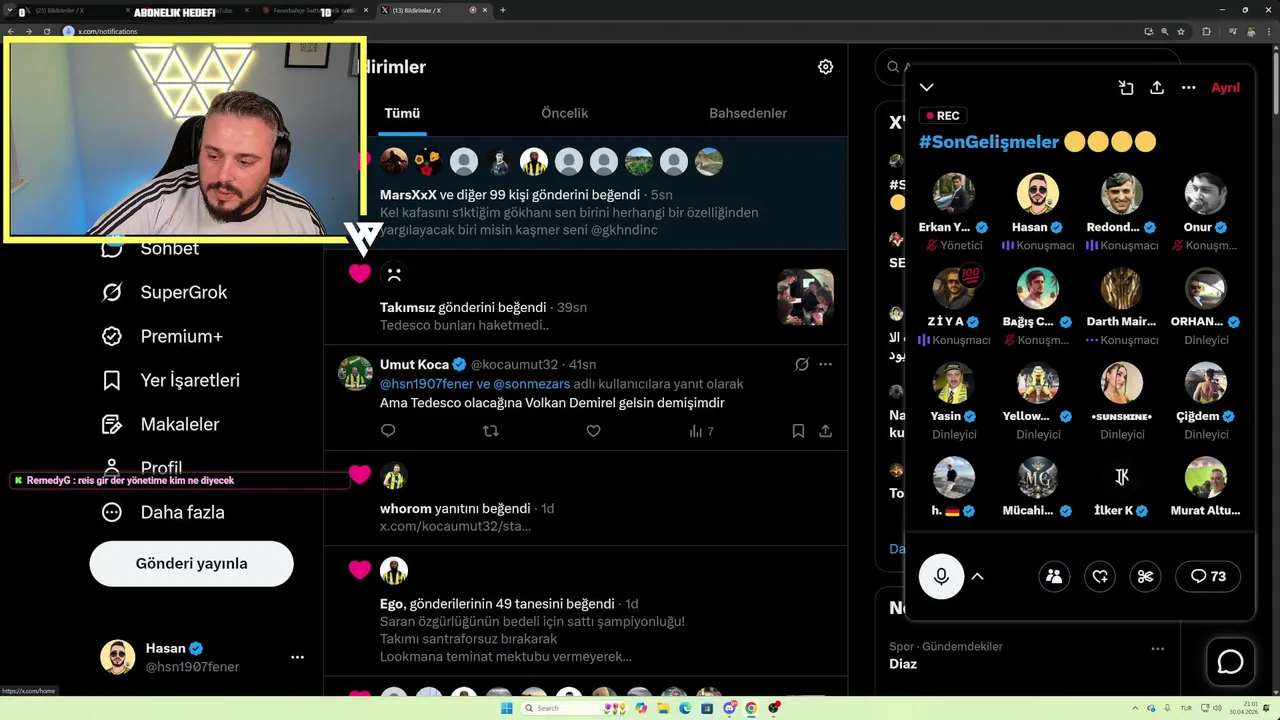
Task: Open account menu next to Hasan
Action: tap(297, 657)
